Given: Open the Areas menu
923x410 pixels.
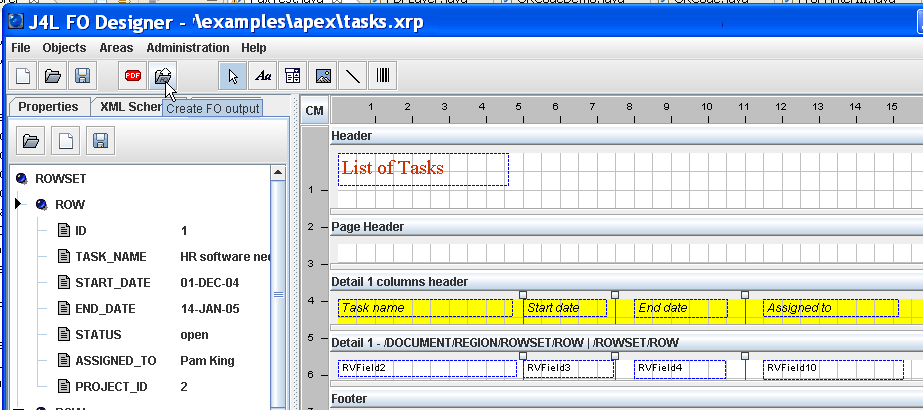Looking at the screenshot, I should coord(116,48).
